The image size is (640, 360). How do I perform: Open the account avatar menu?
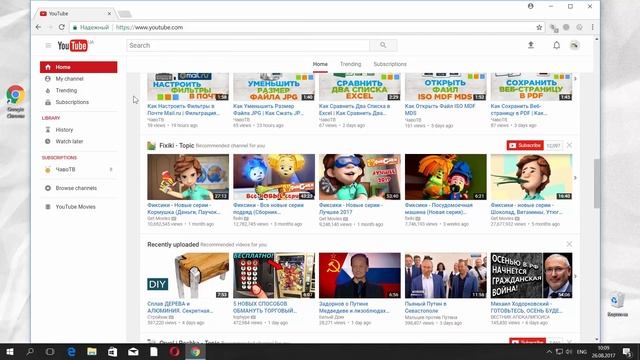tap(575, 45)
